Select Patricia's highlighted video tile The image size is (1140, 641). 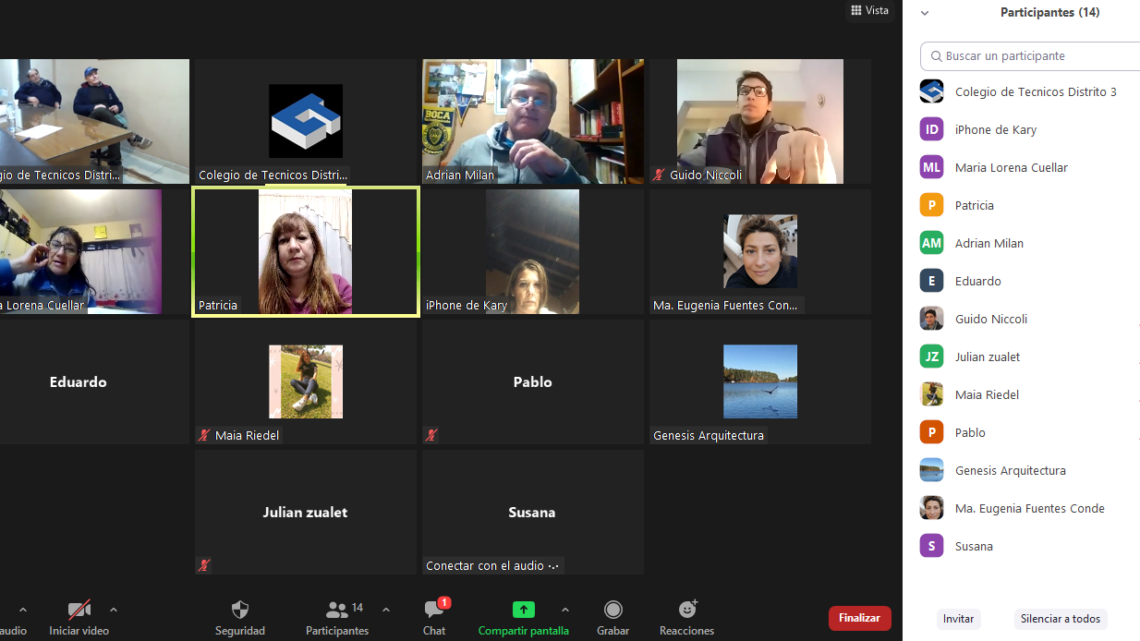pyautogui.click(x=305, y=252)
